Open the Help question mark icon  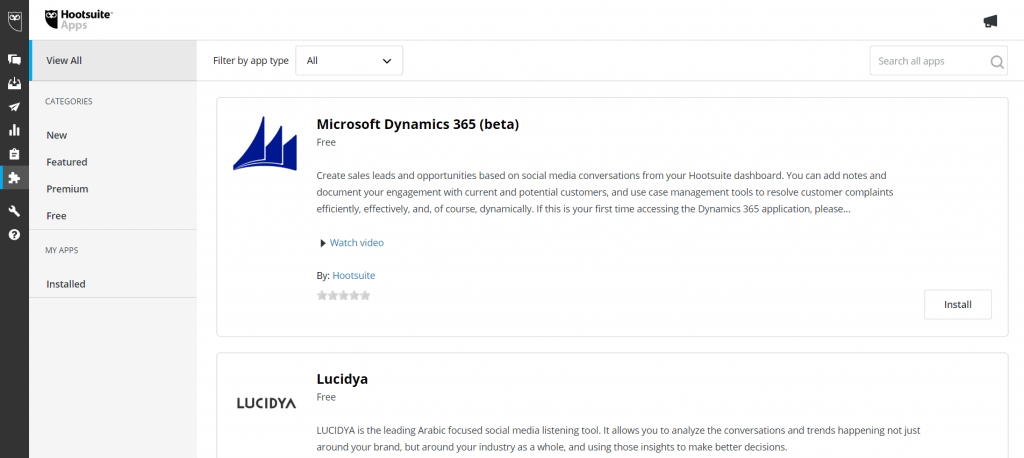(x=14, y=235)
